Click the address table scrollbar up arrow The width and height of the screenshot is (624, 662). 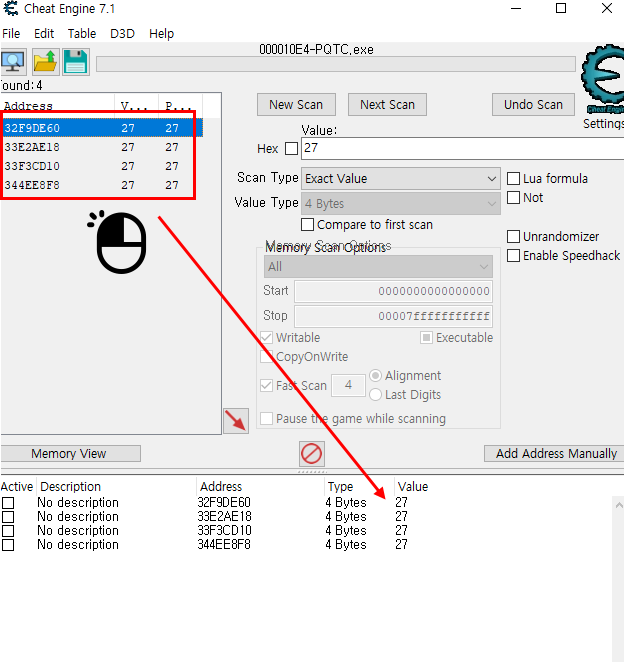coord(619,505)
